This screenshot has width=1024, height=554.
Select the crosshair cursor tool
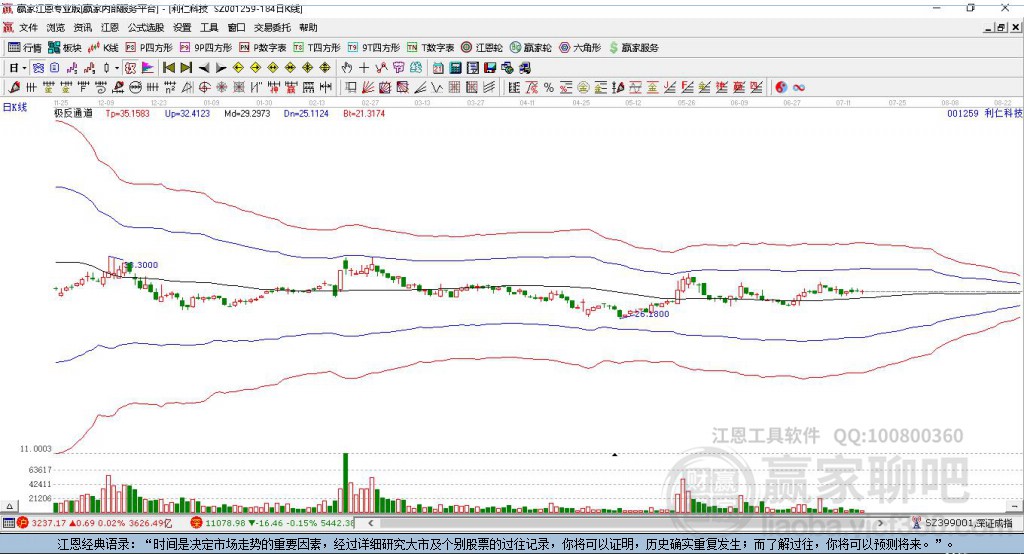pos(364,68)
